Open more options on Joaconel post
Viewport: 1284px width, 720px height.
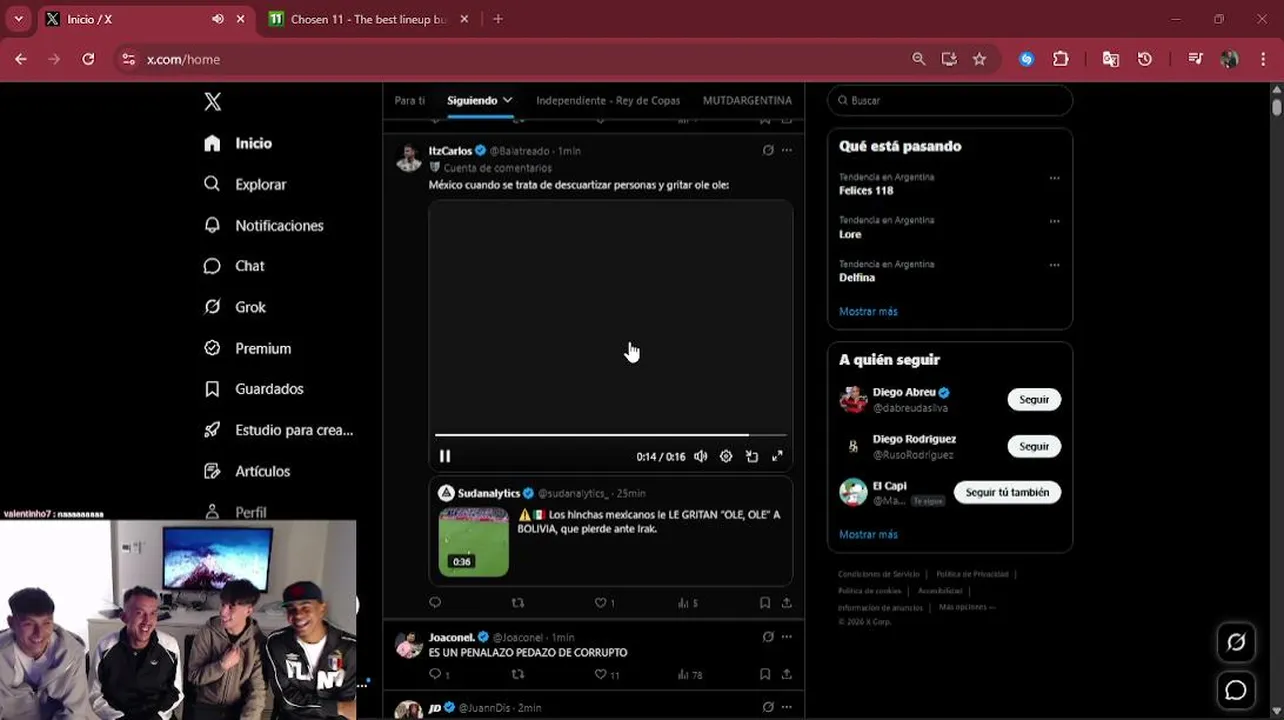click(787, 636)
